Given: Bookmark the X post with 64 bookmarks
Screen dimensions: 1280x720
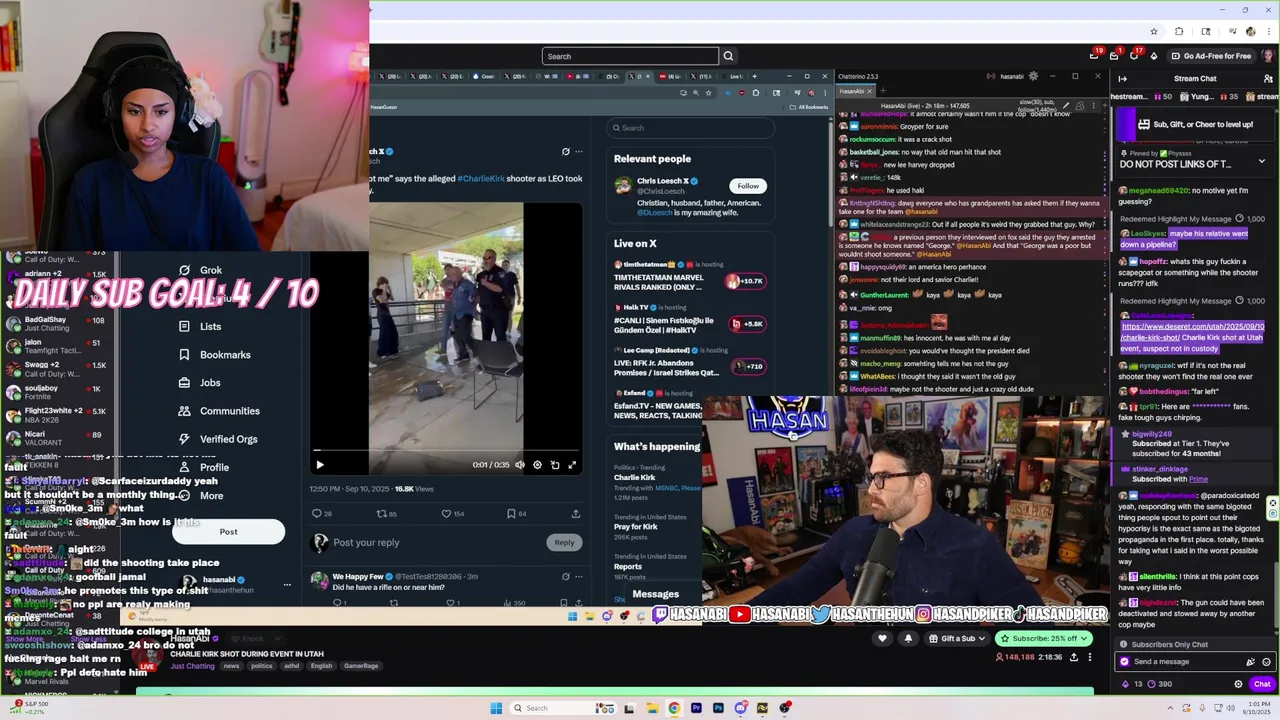Looking at the screenshot, I should [x=511, y=514].
